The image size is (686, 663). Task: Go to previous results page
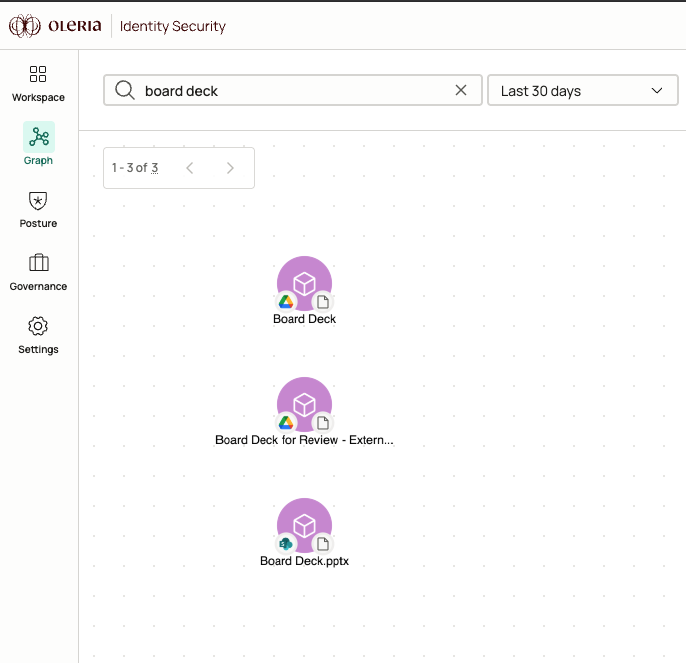(189, 168)
